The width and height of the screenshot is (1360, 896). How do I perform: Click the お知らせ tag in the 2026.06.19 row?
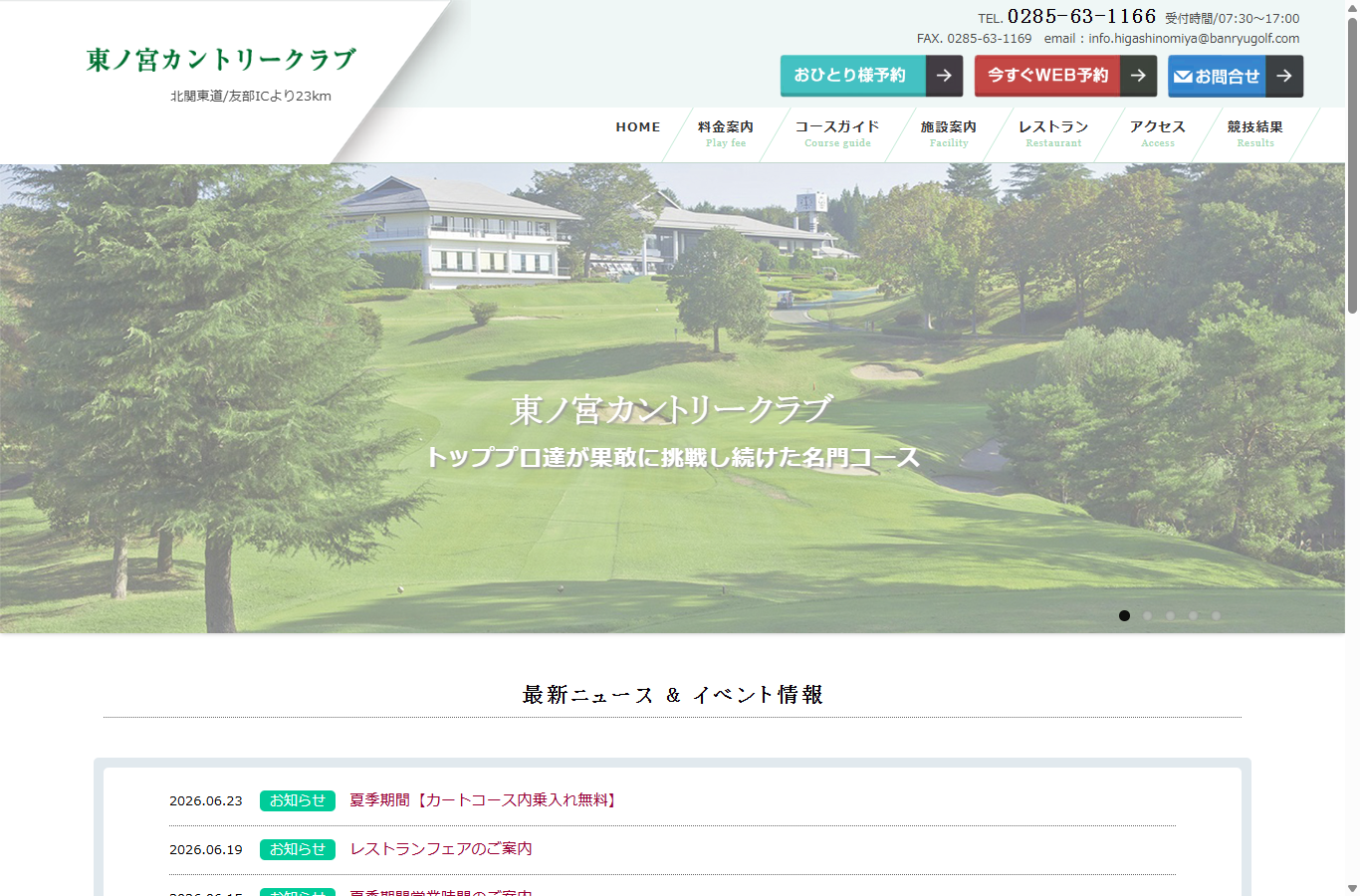pyautogui.click(x=298, y=849)
